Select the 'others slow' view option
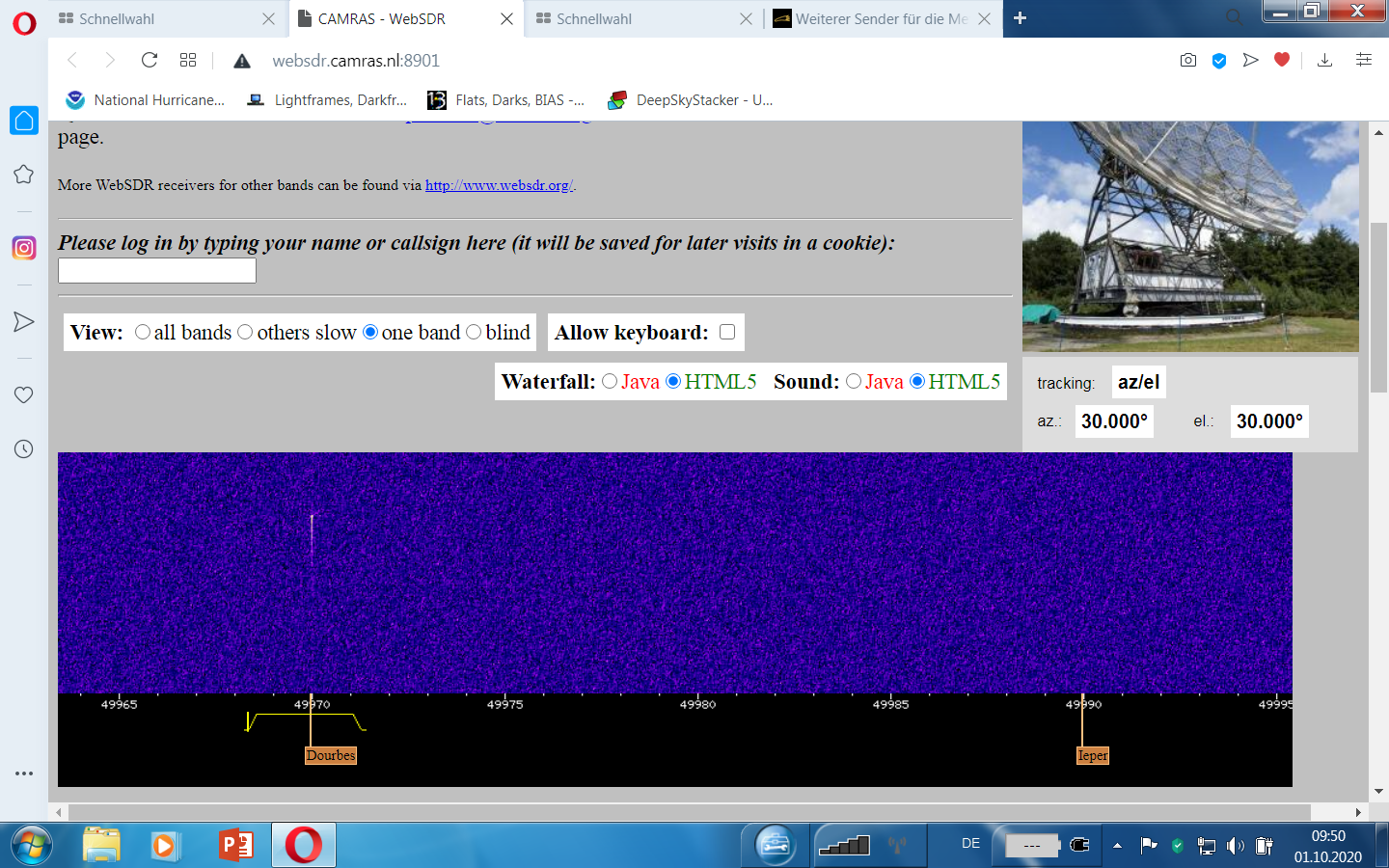The image size is (1389, 868). (245, 332)
